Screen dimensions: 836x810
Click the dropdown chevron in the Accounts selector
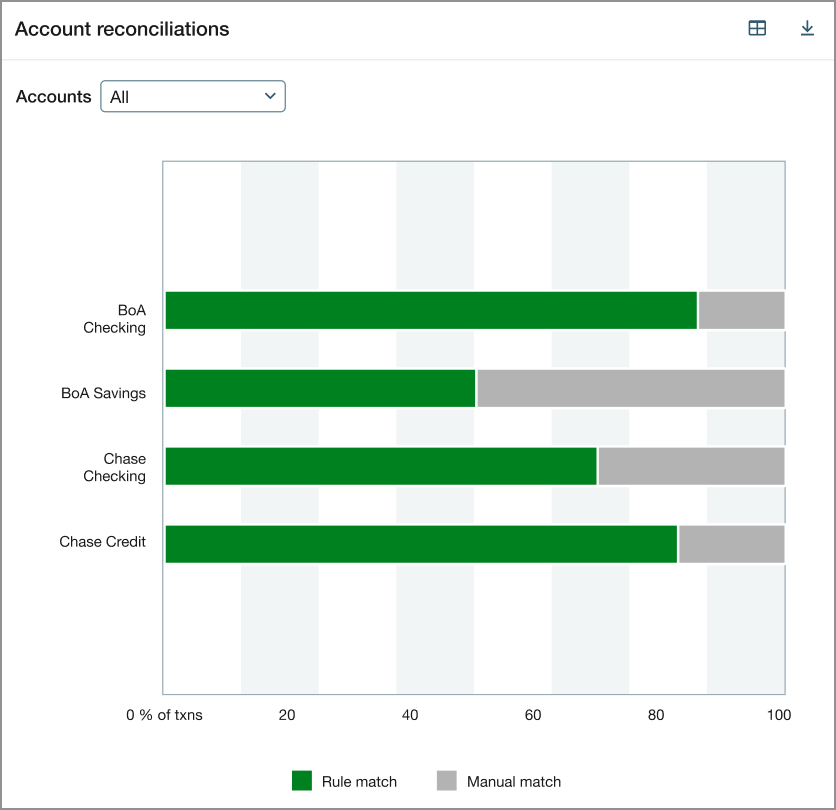pos(269,96)
